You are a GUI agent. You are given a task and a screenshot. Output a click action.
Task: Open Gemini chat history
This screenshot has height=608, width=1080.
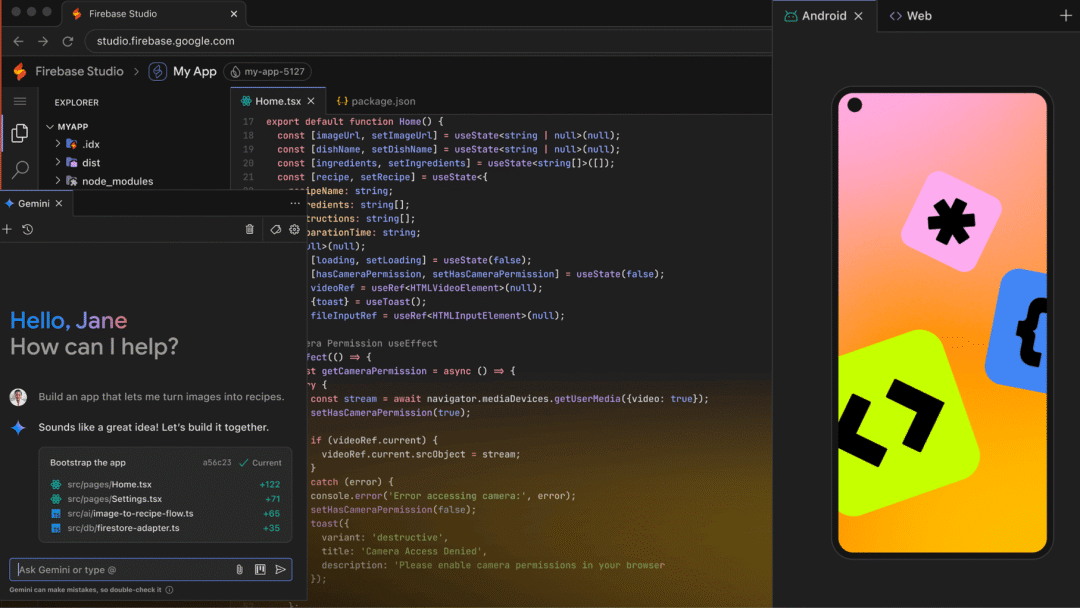pyautogui.click(x=28, y=229)
